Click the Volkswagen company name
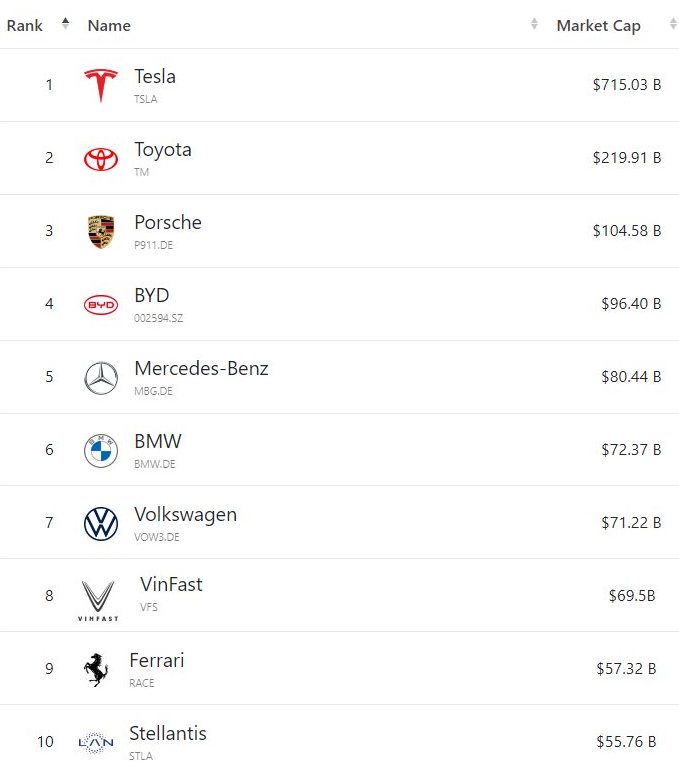 (186, 515)
